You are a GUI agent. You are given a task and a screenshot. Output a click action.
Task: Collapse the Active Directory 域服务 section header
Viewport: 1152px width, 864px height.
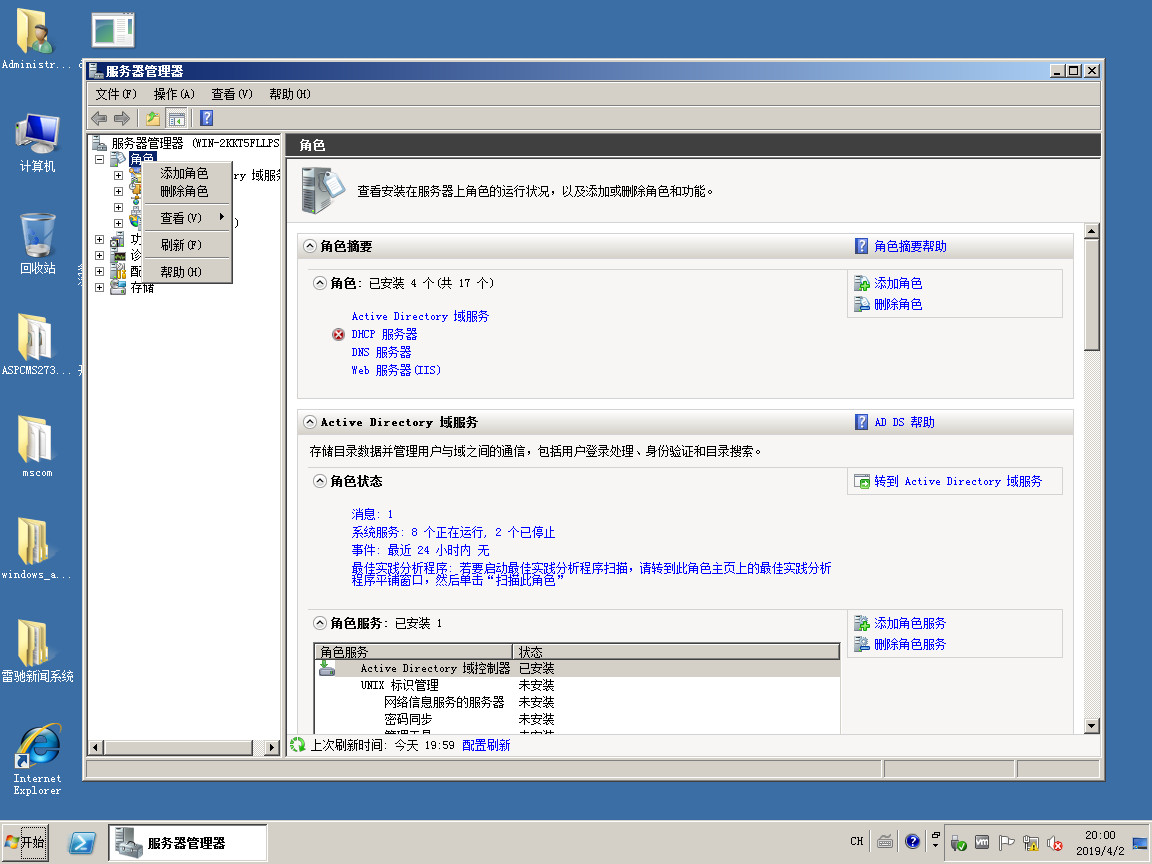tap(310, 422)
